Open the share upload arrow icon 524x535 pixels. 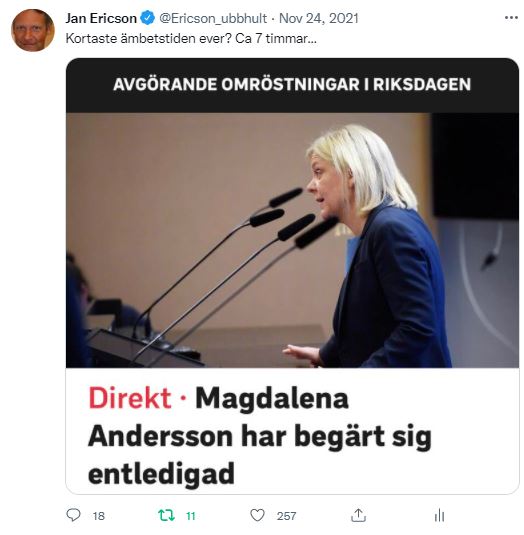click(358, 515)
